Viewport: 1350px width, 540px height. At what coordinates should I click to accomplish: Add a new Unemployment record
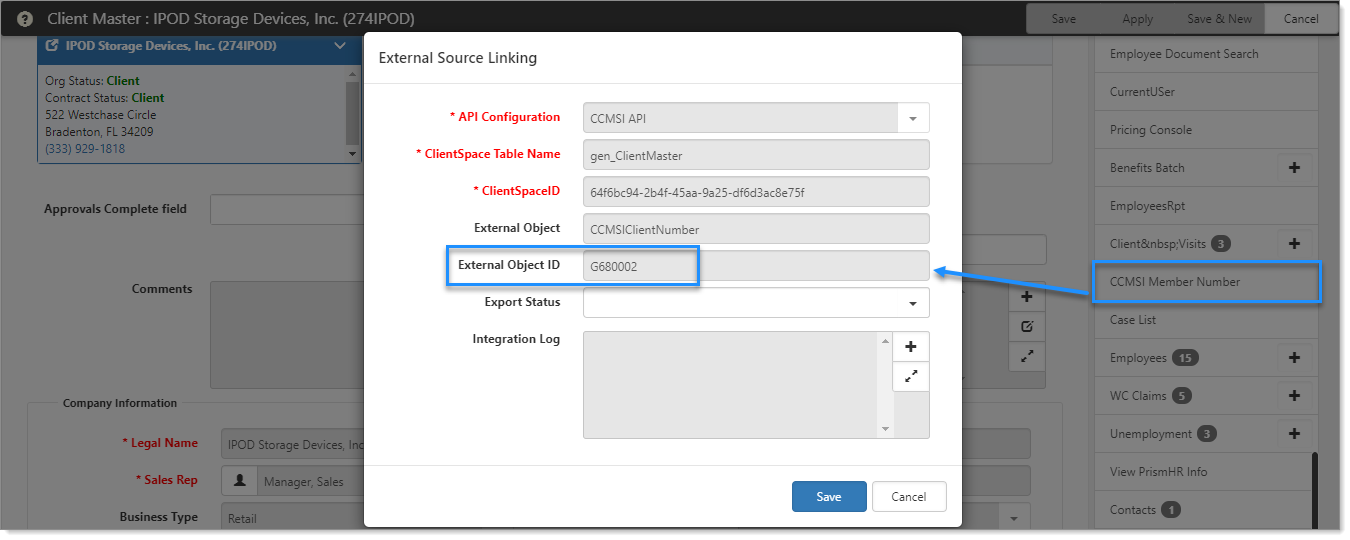(x=1294, y=434)
